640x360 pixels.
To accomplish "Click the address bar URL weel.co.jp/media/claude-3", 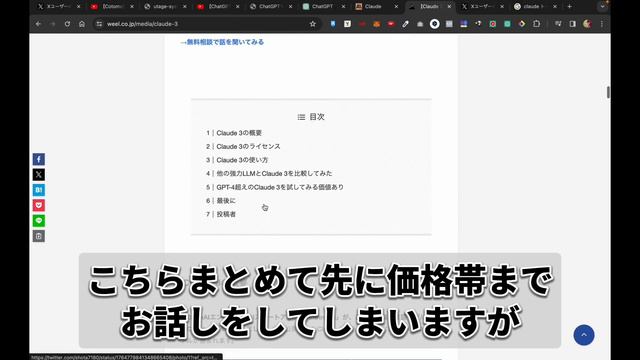I will [x=142, y=24].
